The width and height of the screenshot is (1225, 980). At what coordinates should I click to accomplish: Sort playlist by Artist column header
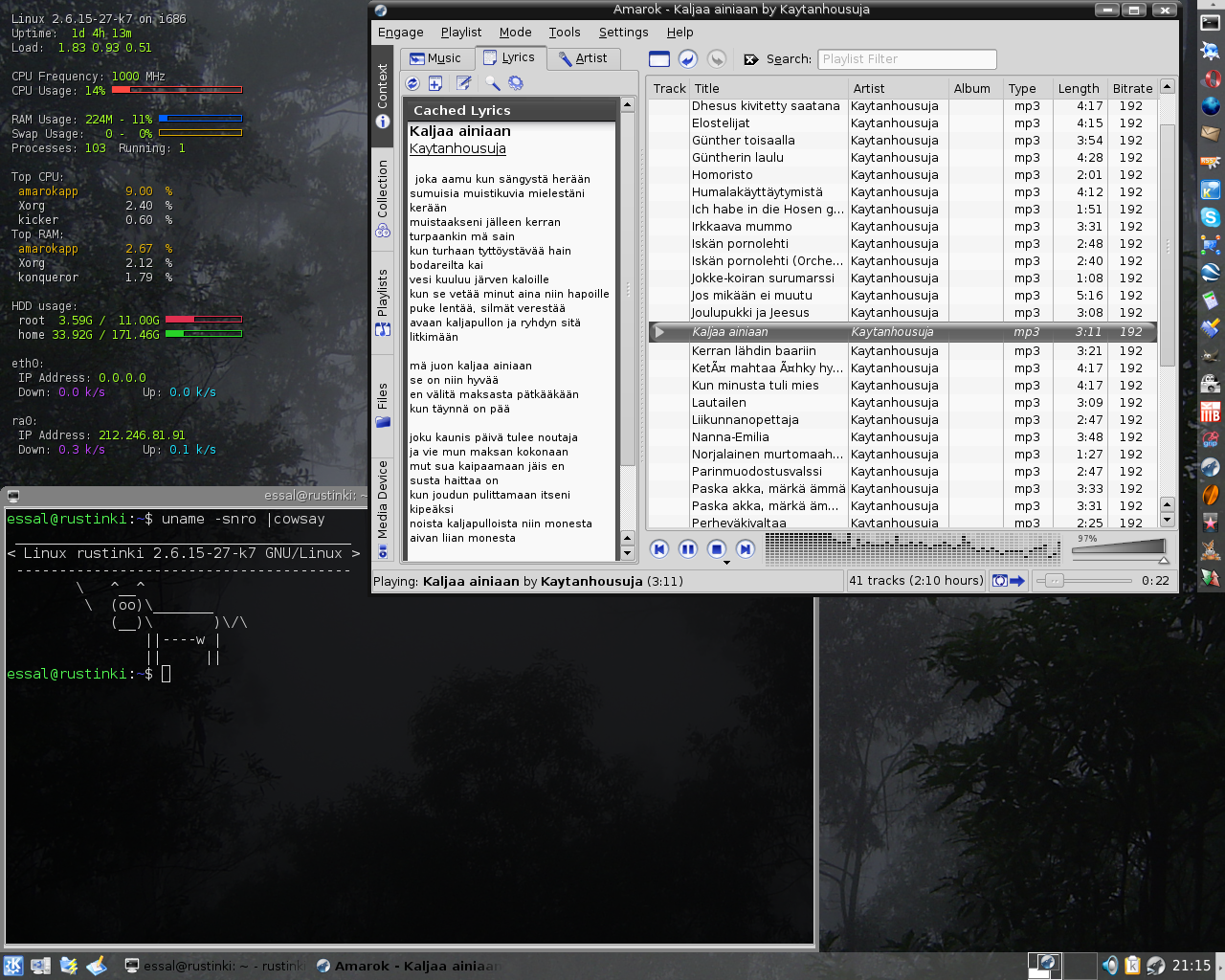(898, 88)
